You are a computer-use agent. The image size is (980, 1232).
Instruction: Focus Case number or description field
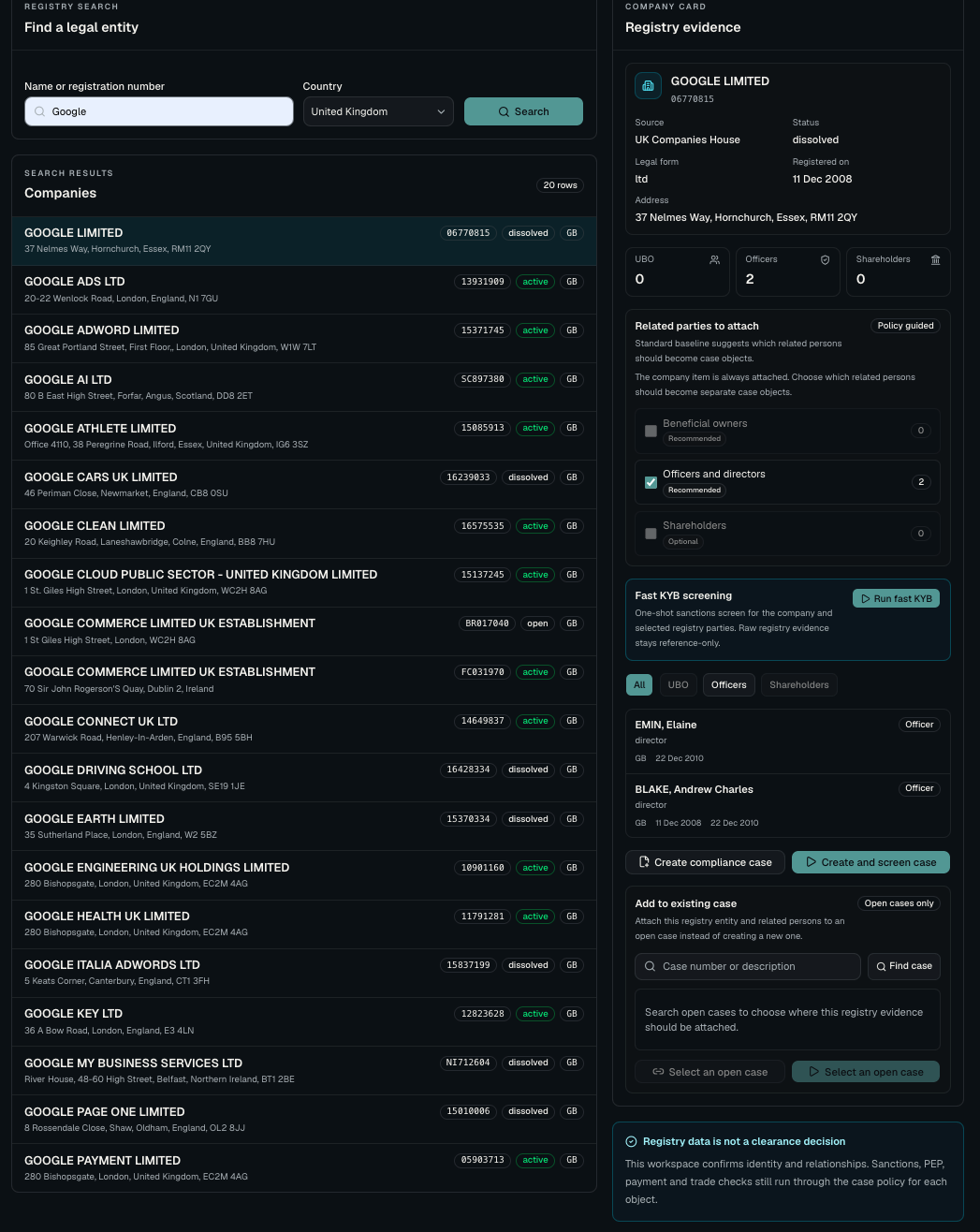(748, 966)
